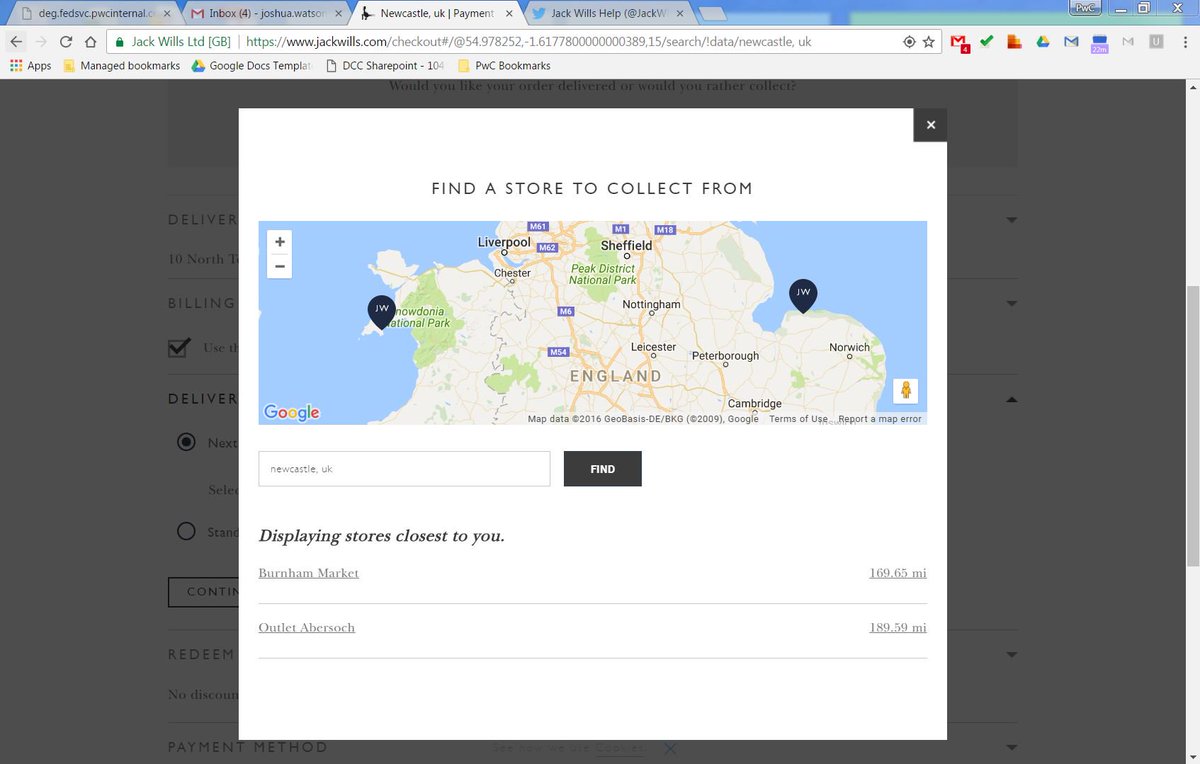This screenshot has height=764, width=1200.
Task: Switch to the Jack Wills Help Twitter tab
Action: click(x=605, y=14)
